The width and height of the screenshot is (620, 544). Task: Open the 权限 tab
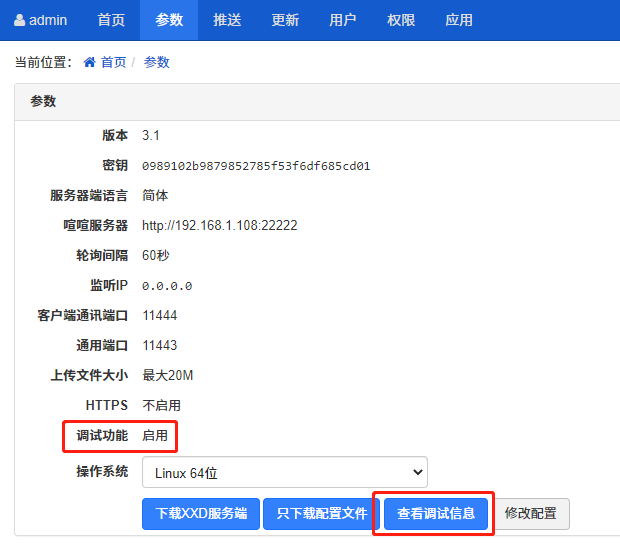pos(401,20)
